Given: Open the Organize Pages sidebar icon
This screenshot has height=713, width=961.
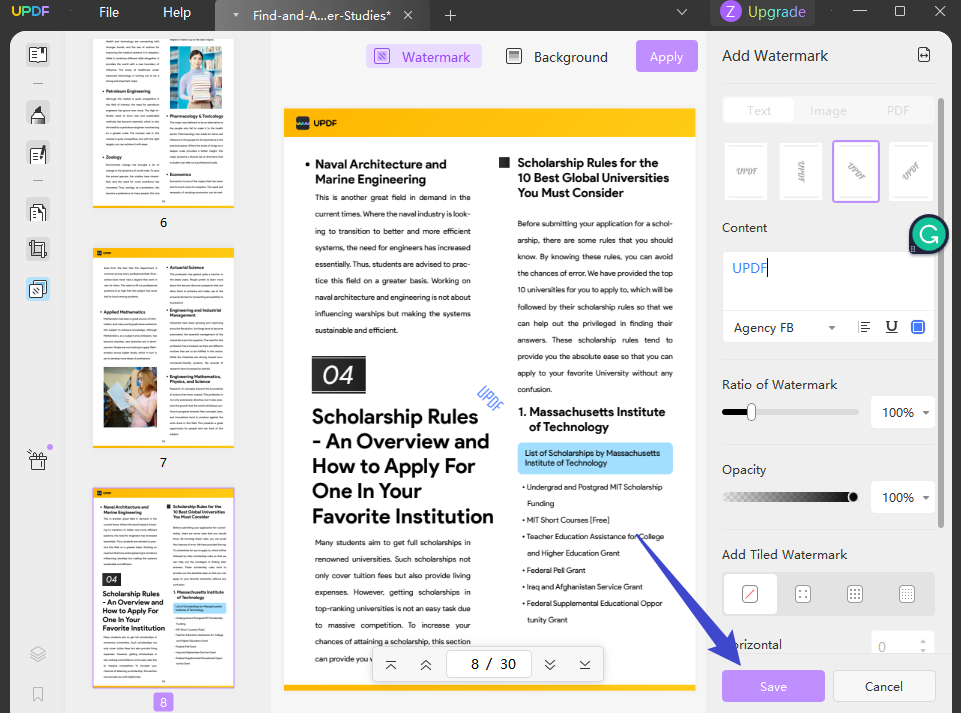Looking at the screenshot, I should tap(38, 212).
